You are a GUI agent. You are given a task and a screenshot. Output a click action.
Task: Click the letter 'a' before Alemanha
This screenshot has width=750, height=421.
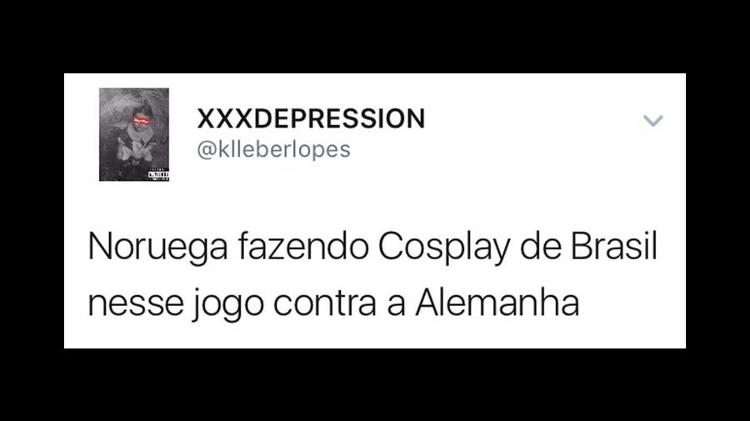coord(396,305)
